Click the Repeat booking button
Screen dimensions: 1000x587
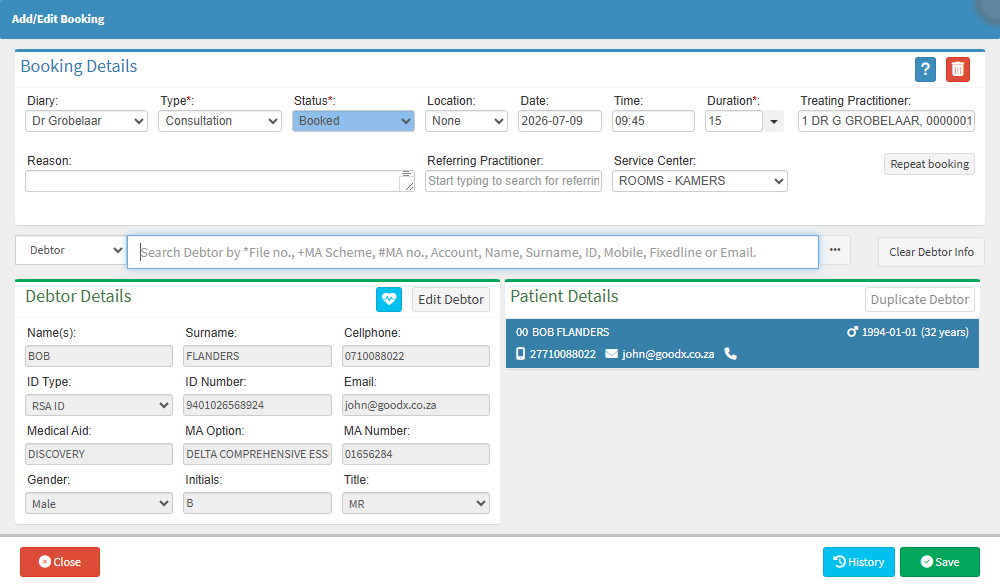(929, 164)
